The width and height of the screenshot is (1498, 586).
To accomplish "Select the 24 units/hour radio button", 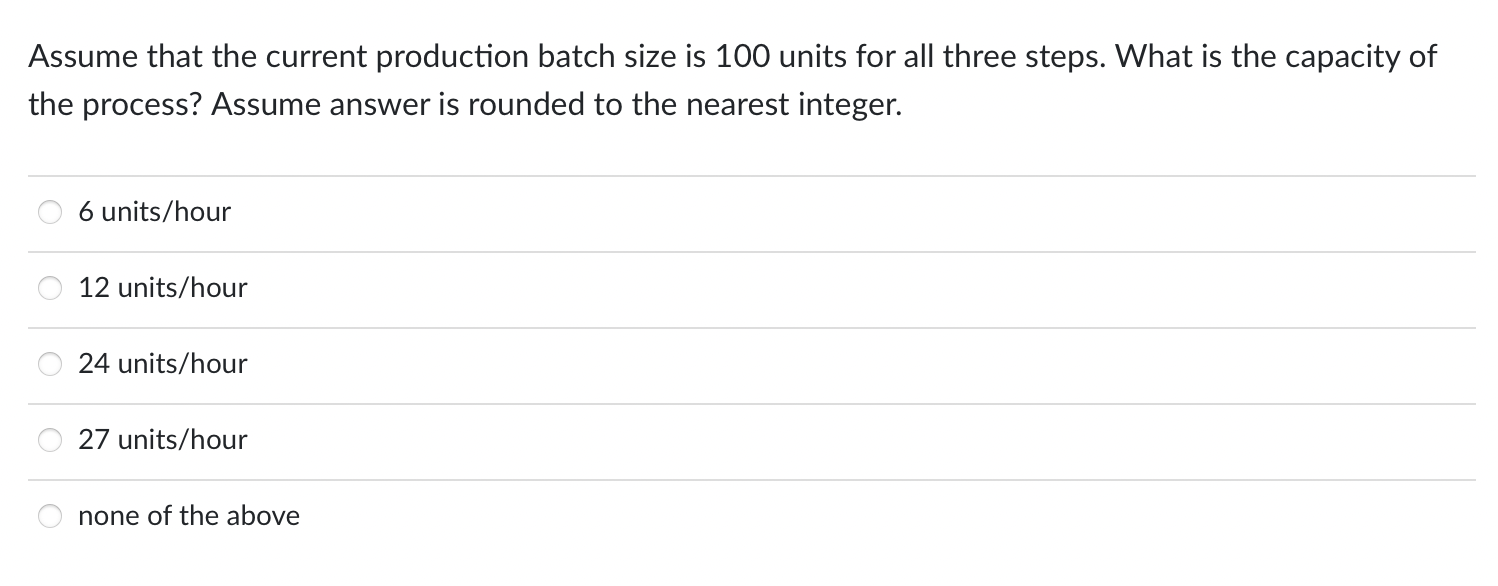I will (49, 364).
